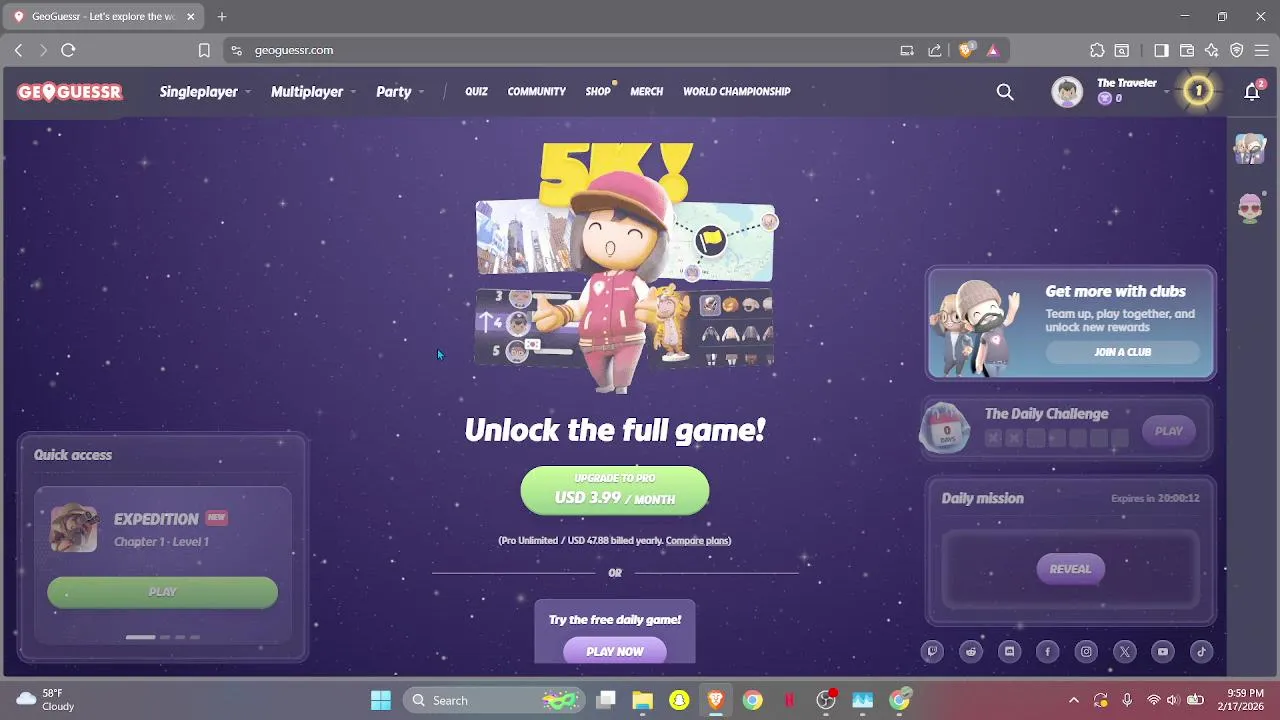This screenshot has width=1280, height=720.
Task: Click REVEAL on Daily mission
Action: tap(1070, 569)
